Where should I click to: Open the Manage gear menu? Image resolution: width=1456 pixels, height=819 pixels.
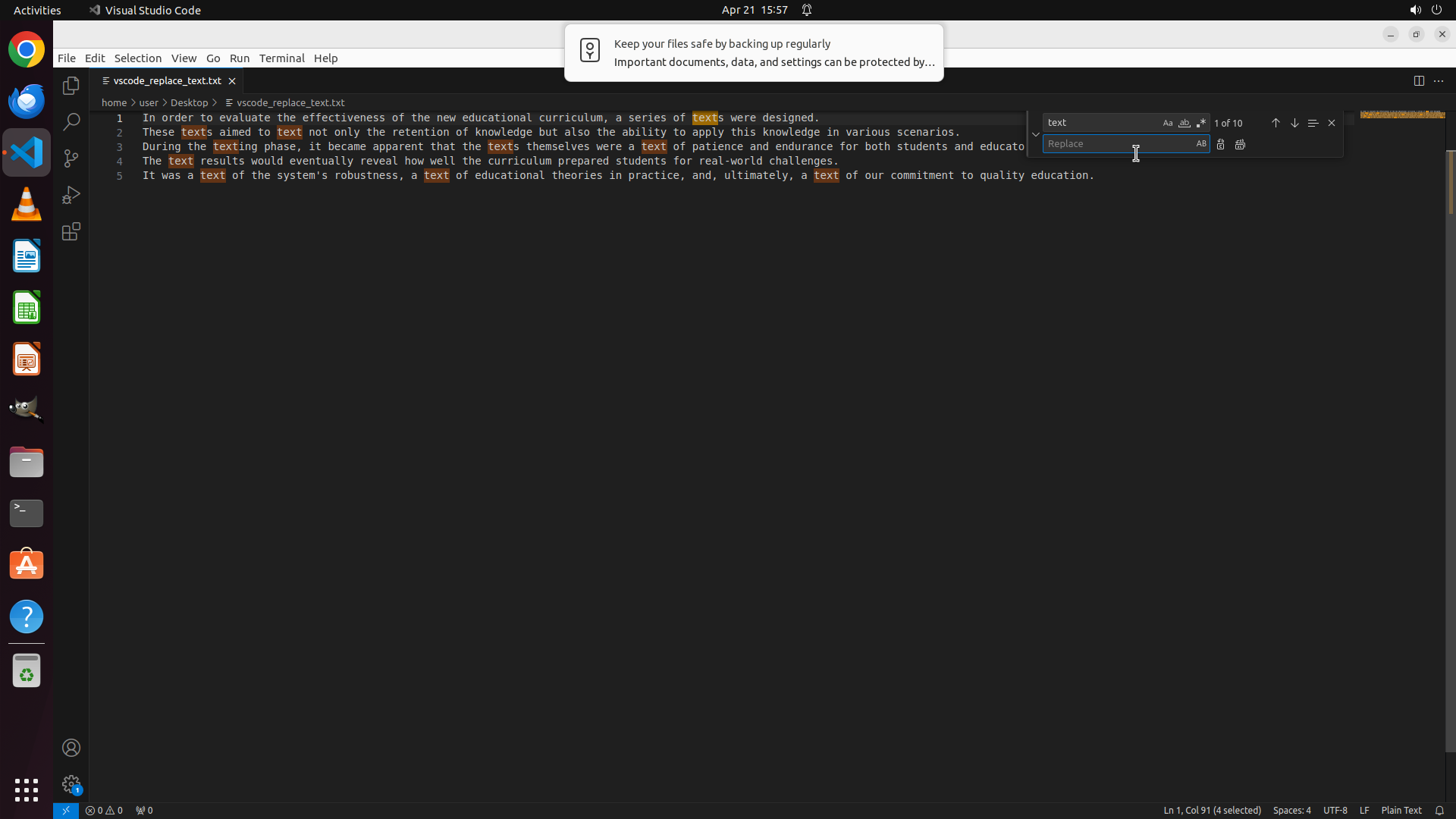pyautogui.click(x=71, y=783)
